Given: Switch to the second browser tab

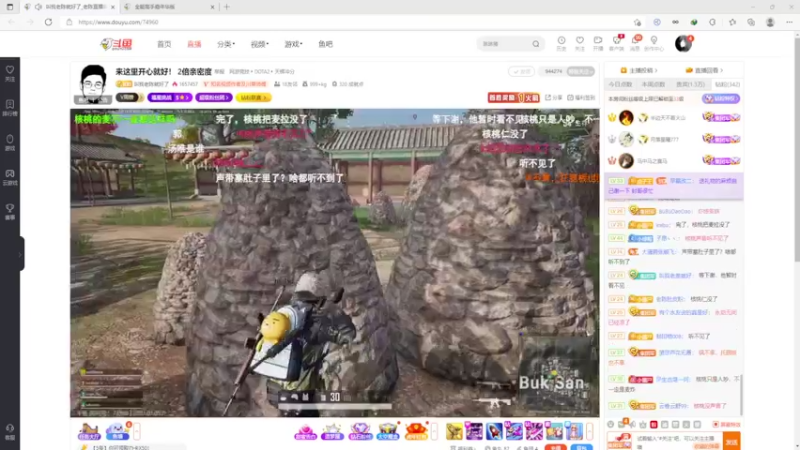Looking at the screenshot, I should [x=169, y=7].
